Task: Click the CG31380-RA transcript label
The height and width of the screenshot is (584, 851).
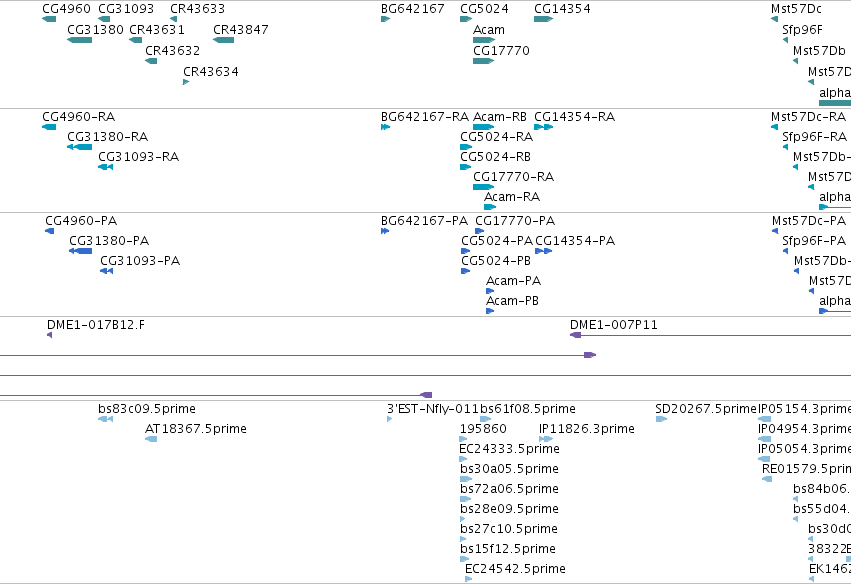Action: 107,137
